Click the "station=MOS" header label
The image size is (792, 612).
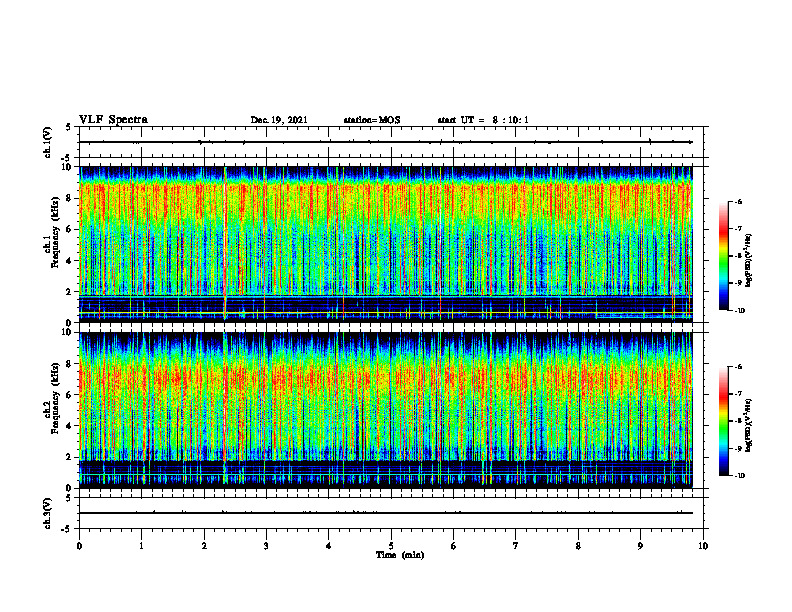tap(372, 120)
